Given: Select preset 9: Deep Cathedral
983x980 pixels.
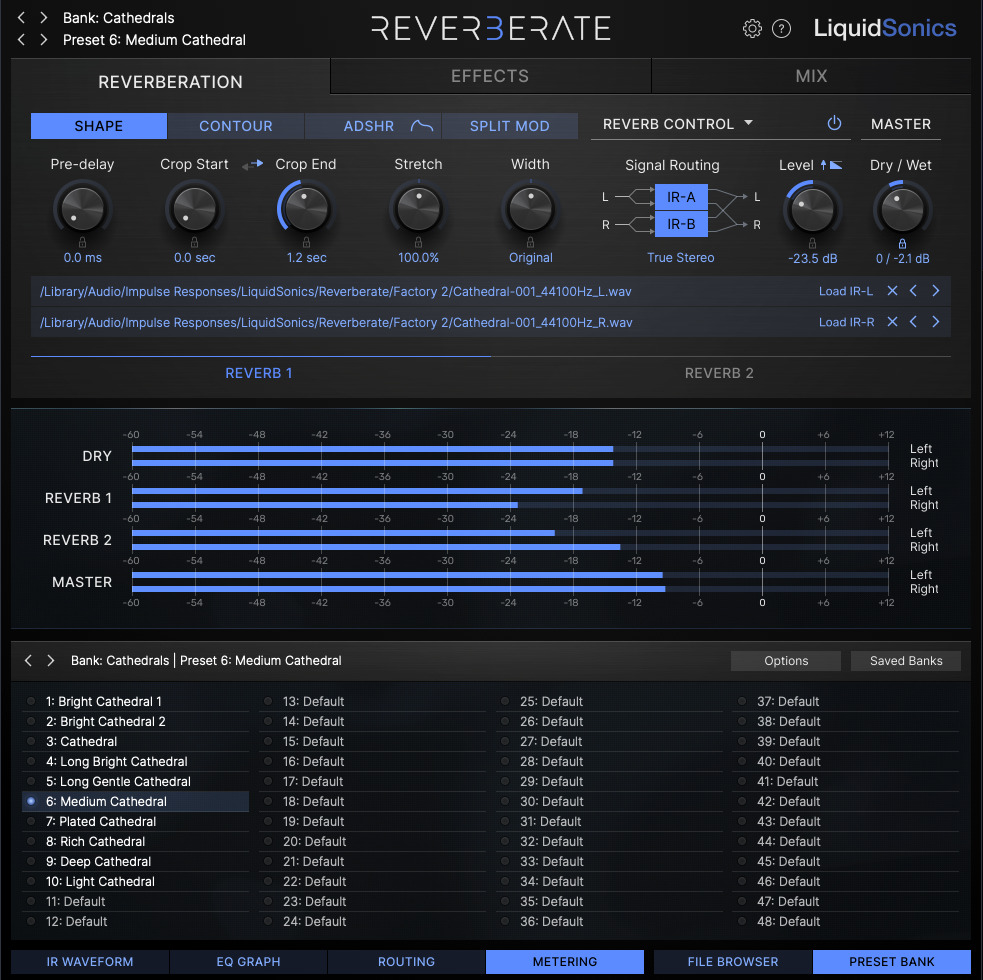Looking at the screenshot, I should (x=135, y=861).
